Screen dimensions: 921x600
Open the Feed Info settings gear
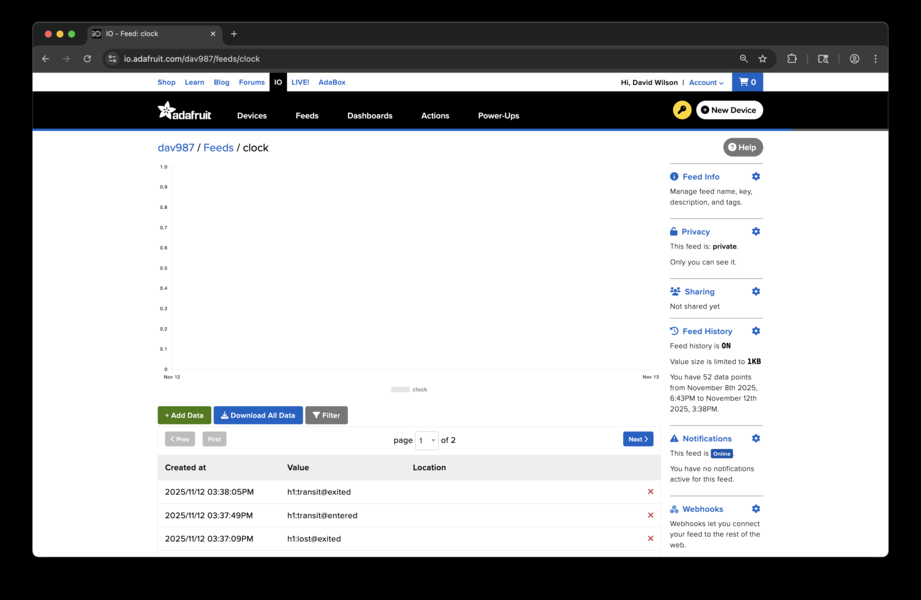[x=756, y=176]
